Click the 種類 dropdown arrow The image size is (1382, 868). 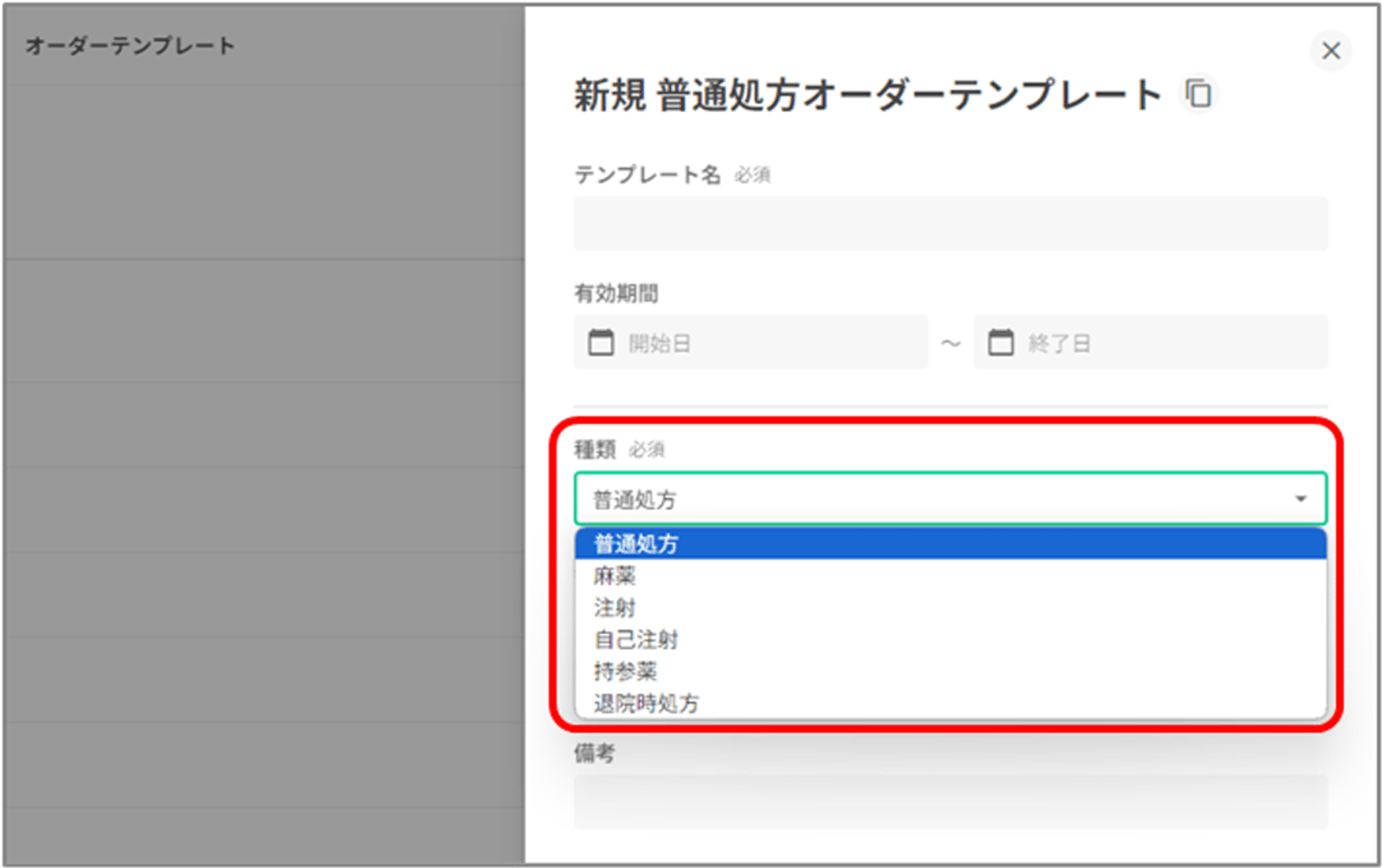click(1300, 499)
